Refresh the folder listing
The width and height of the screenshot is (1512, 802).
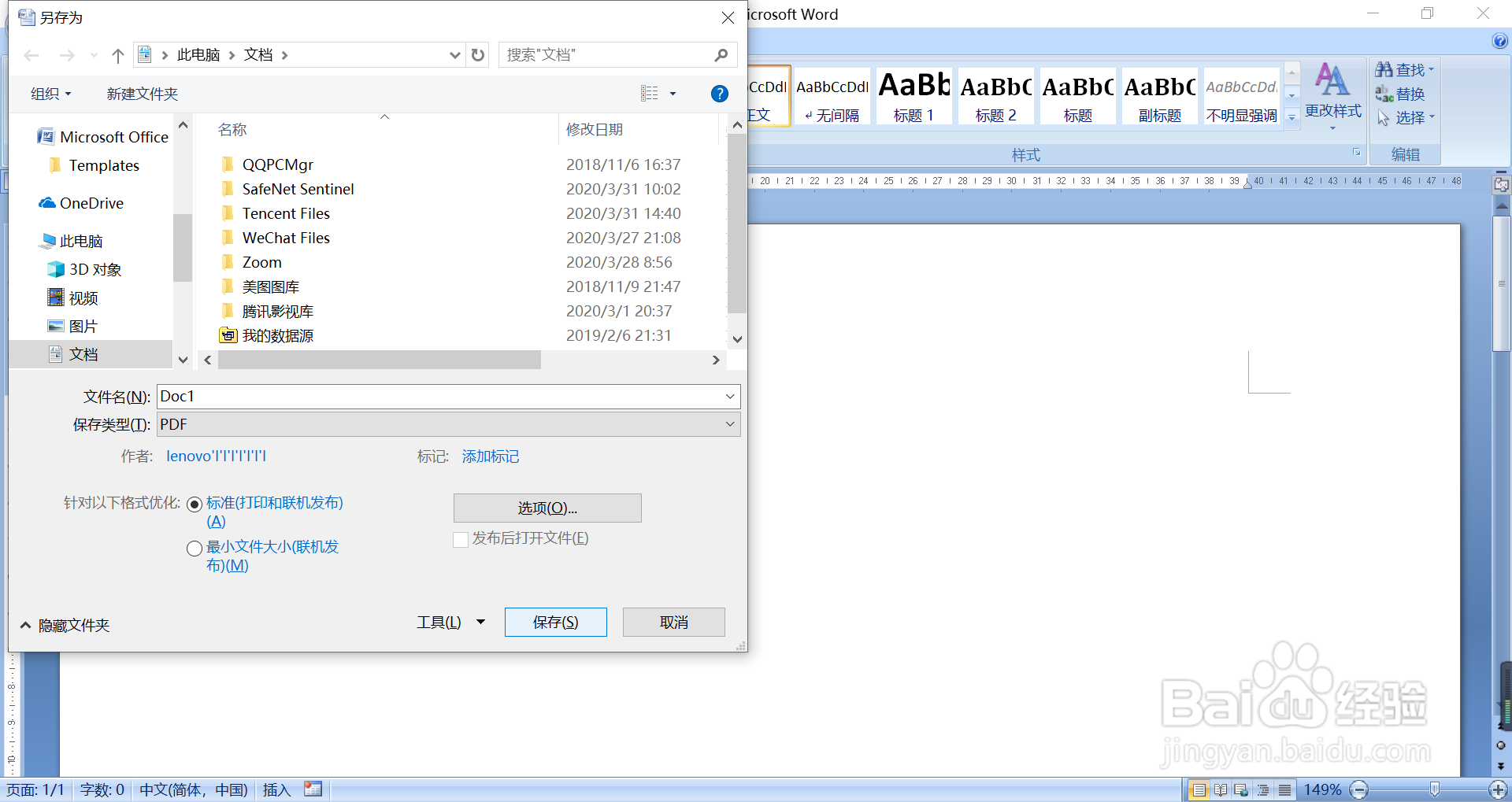tap(478, 55)
